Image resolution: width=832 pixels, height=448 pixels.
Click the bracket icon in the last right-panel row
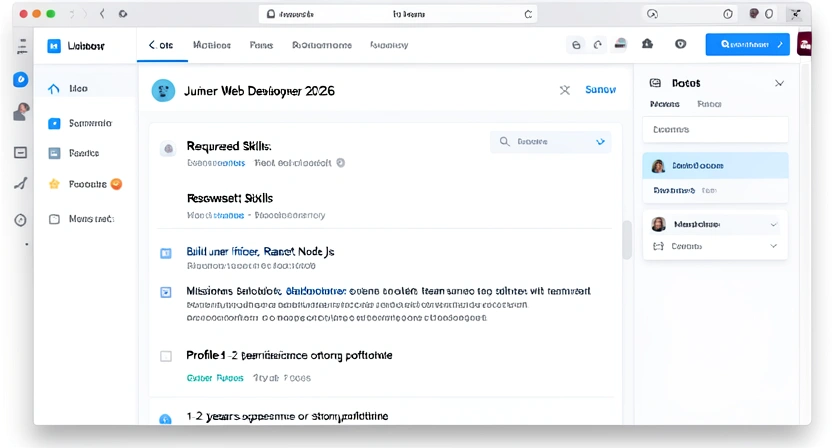[658, 246]
